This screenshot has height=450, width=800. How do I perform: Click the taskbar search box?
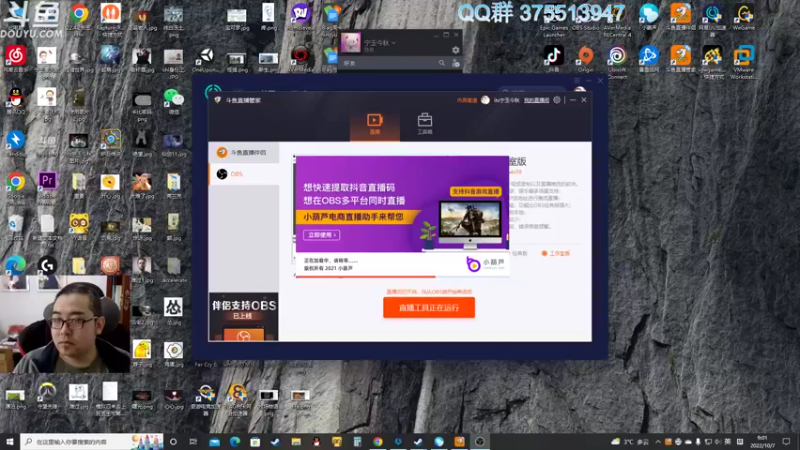pyautogui.click(x=92, y=441)
